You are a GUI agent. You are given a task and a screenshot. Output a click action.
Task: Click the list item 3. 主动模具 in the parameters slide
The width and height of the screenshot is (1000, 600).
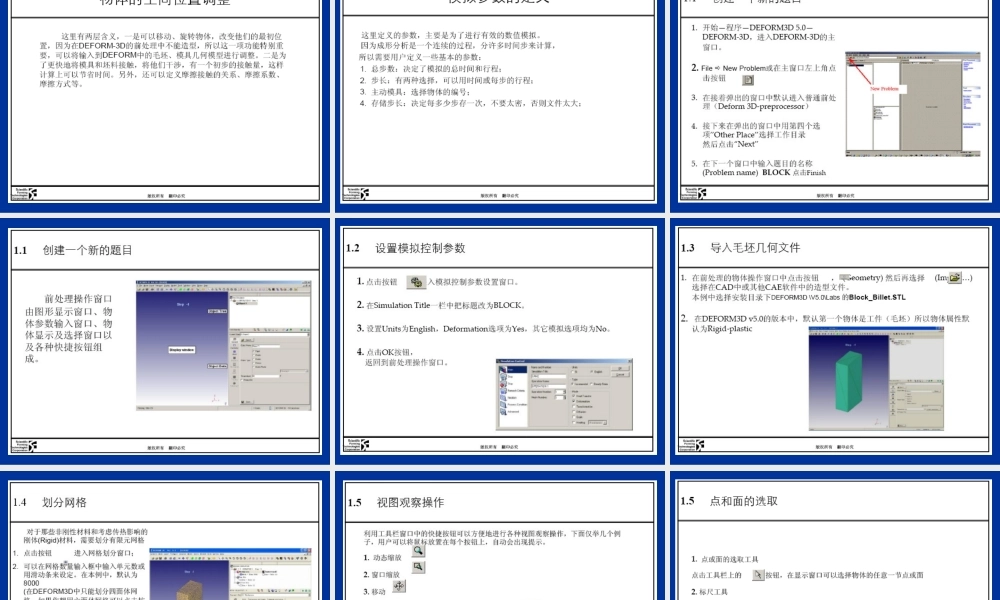pyautogui.click(x=415, y=92)
